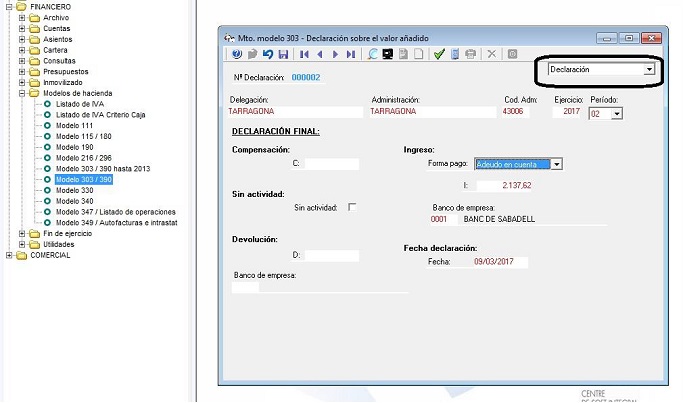Open Listado de IVA Criterio Caja
Image resolution: width=684 pixels, height=403 pixels.
tap(100, 115)
